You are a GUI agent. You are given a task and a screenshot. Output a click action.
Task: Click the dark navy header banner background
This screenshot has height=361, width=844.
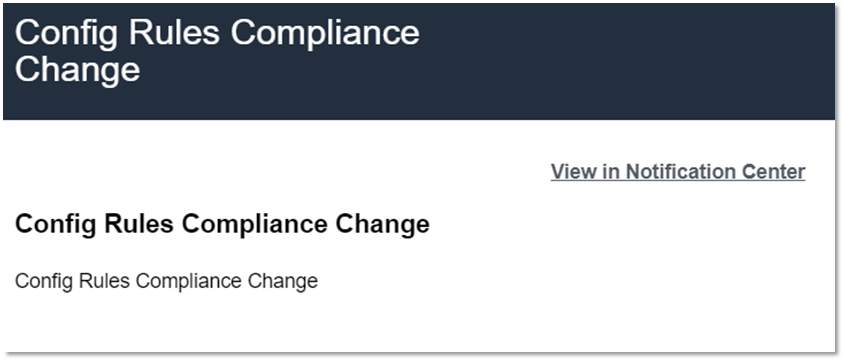tap(619, 61)
